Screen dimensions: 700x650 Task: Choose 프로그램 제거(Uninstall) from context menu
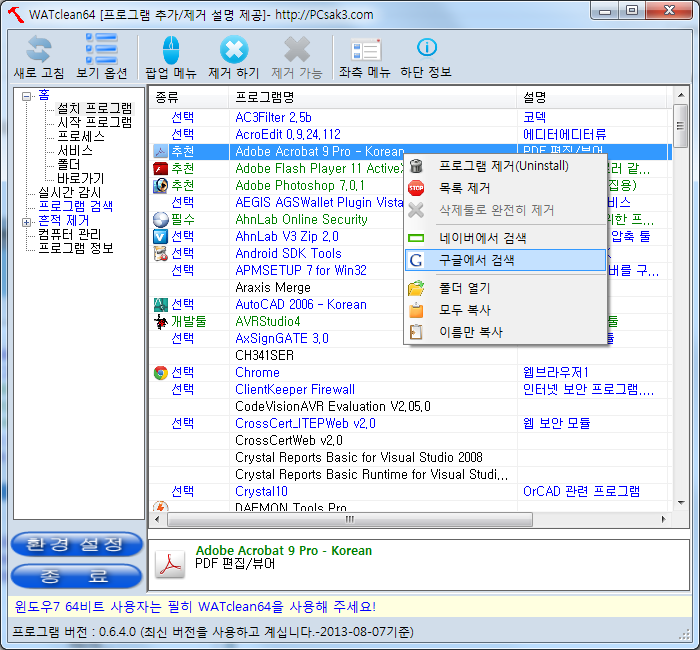pos(505,166)
